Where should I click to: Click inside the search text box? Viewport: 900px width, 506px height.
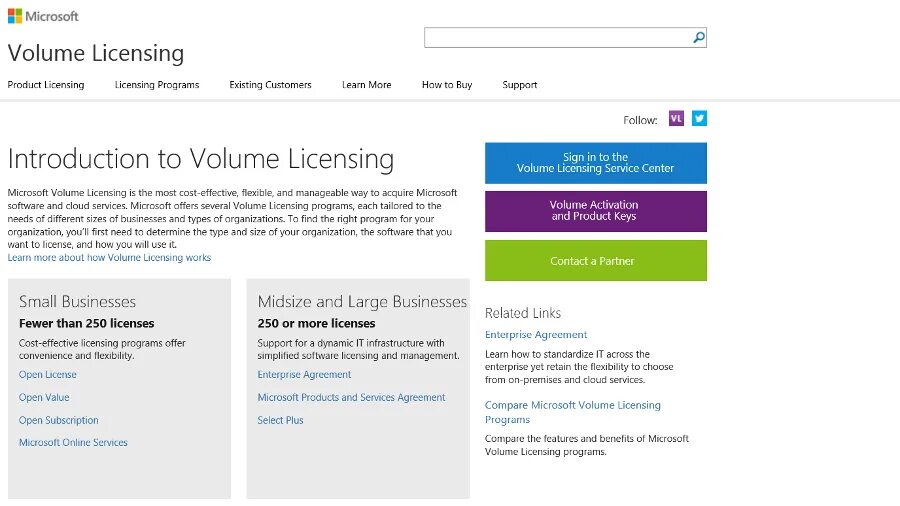pyautogui.click(x=557, y=38)
